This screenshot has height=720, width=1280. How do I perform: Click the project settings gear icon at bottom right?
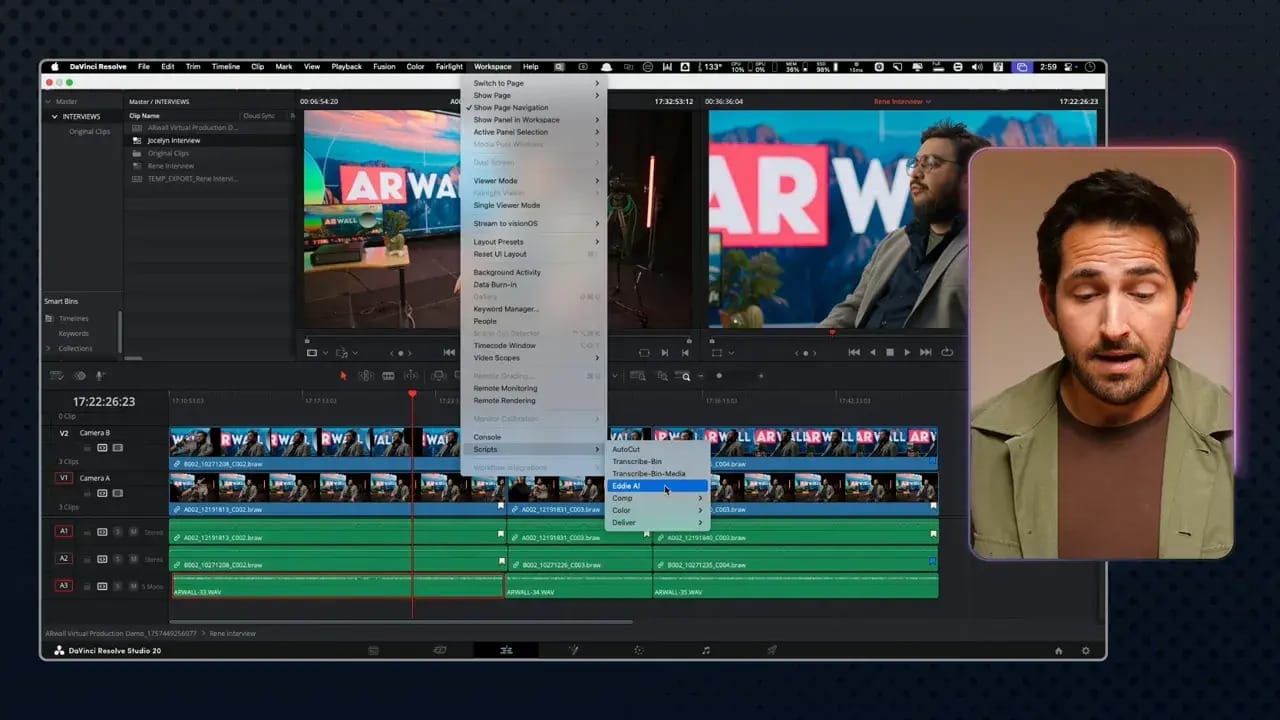(x=1085, y=650)
